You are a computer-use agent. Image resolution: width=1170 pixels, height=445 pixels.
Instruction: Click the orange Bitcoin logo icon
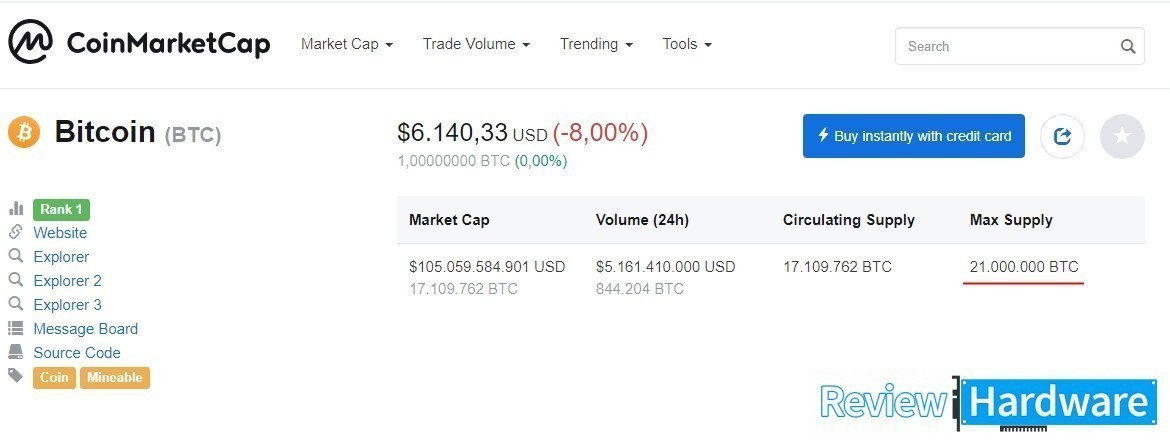[x=24, y=132]
